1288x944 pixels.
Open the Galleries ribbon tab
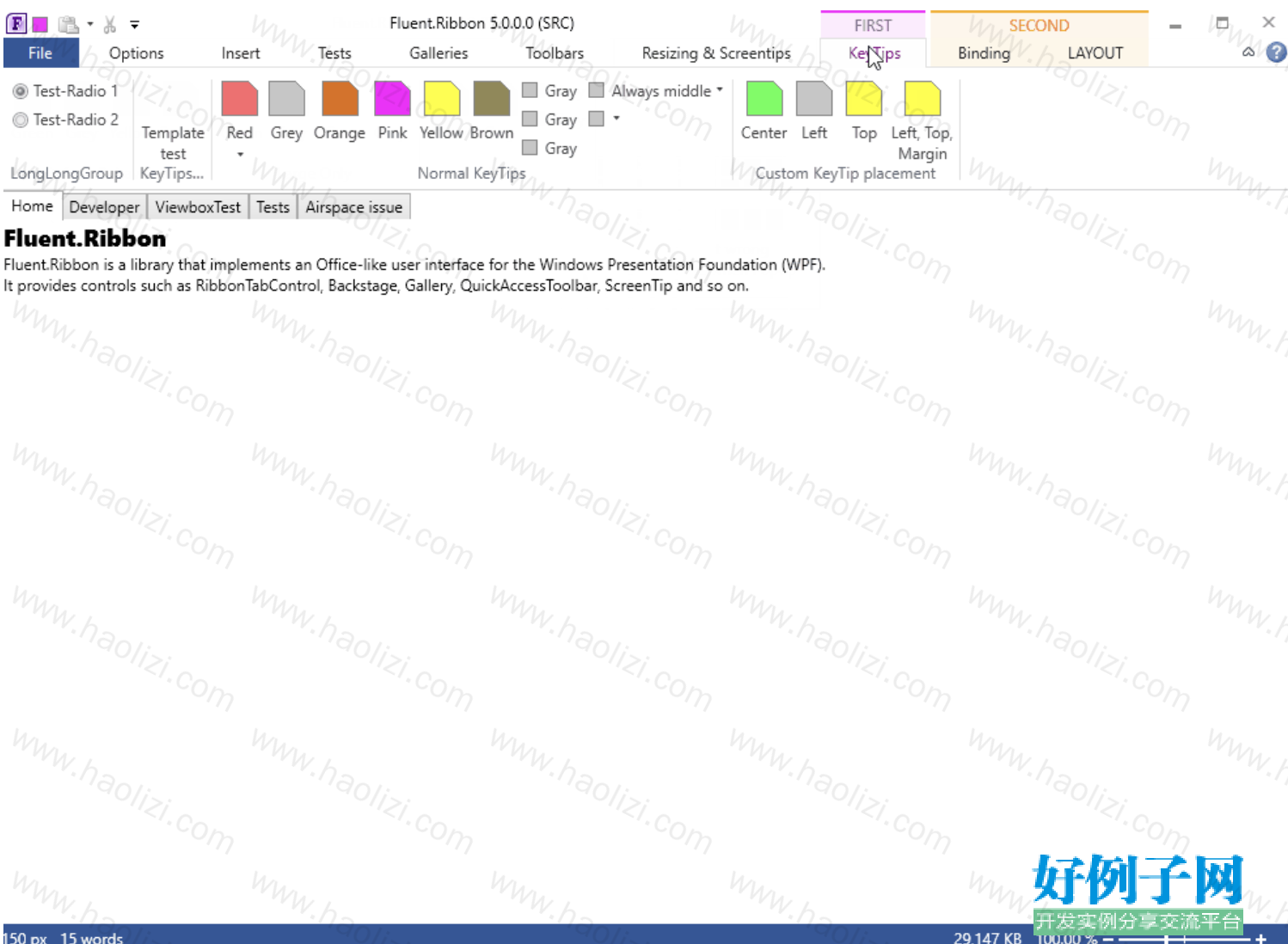(x=439, y=53)
